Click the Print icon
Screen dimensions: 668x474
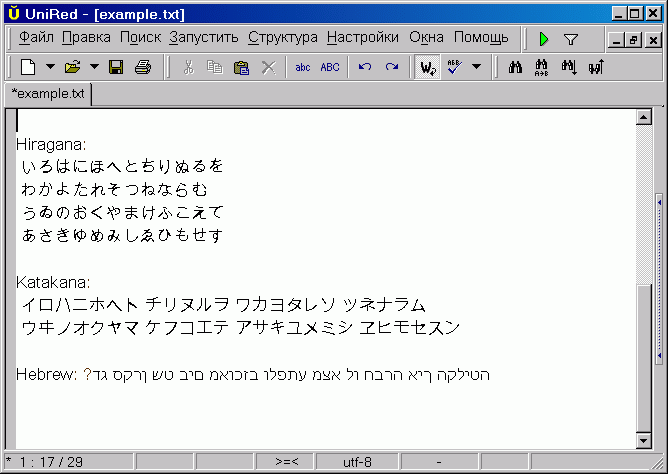point(143,68)
